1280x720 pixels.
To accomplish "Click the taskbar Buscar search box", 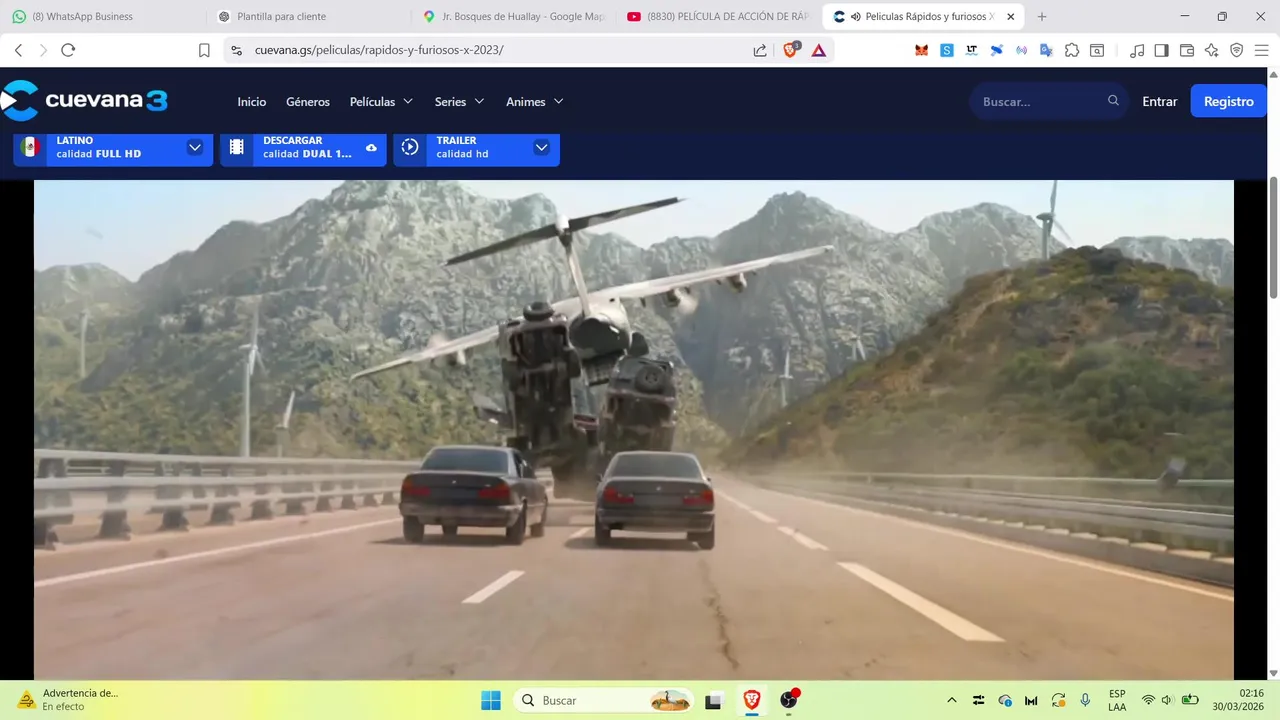I will click(606, 700).
